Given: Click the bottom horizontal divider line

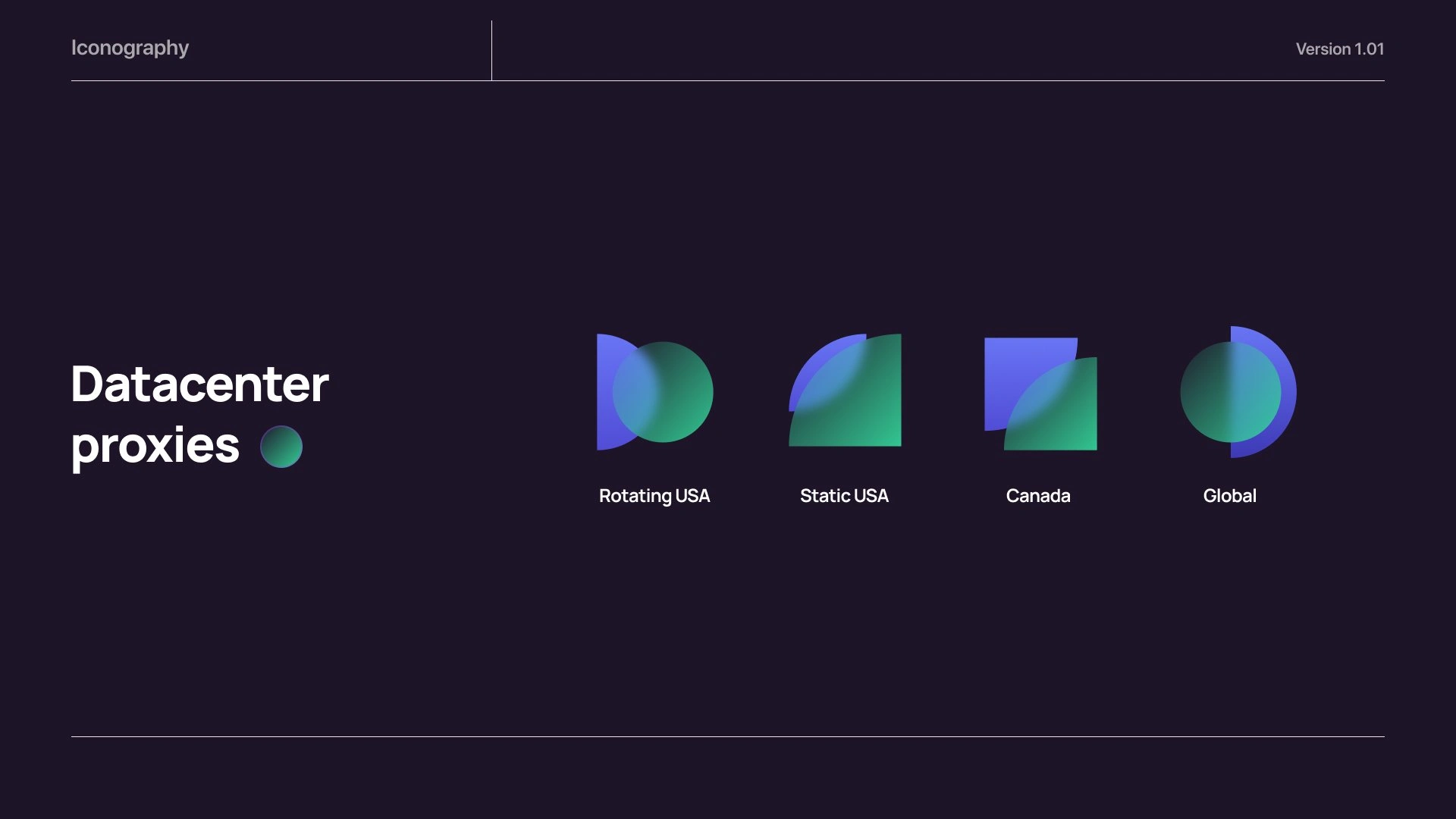Looking at the screenshot, I should pos(728,736).
